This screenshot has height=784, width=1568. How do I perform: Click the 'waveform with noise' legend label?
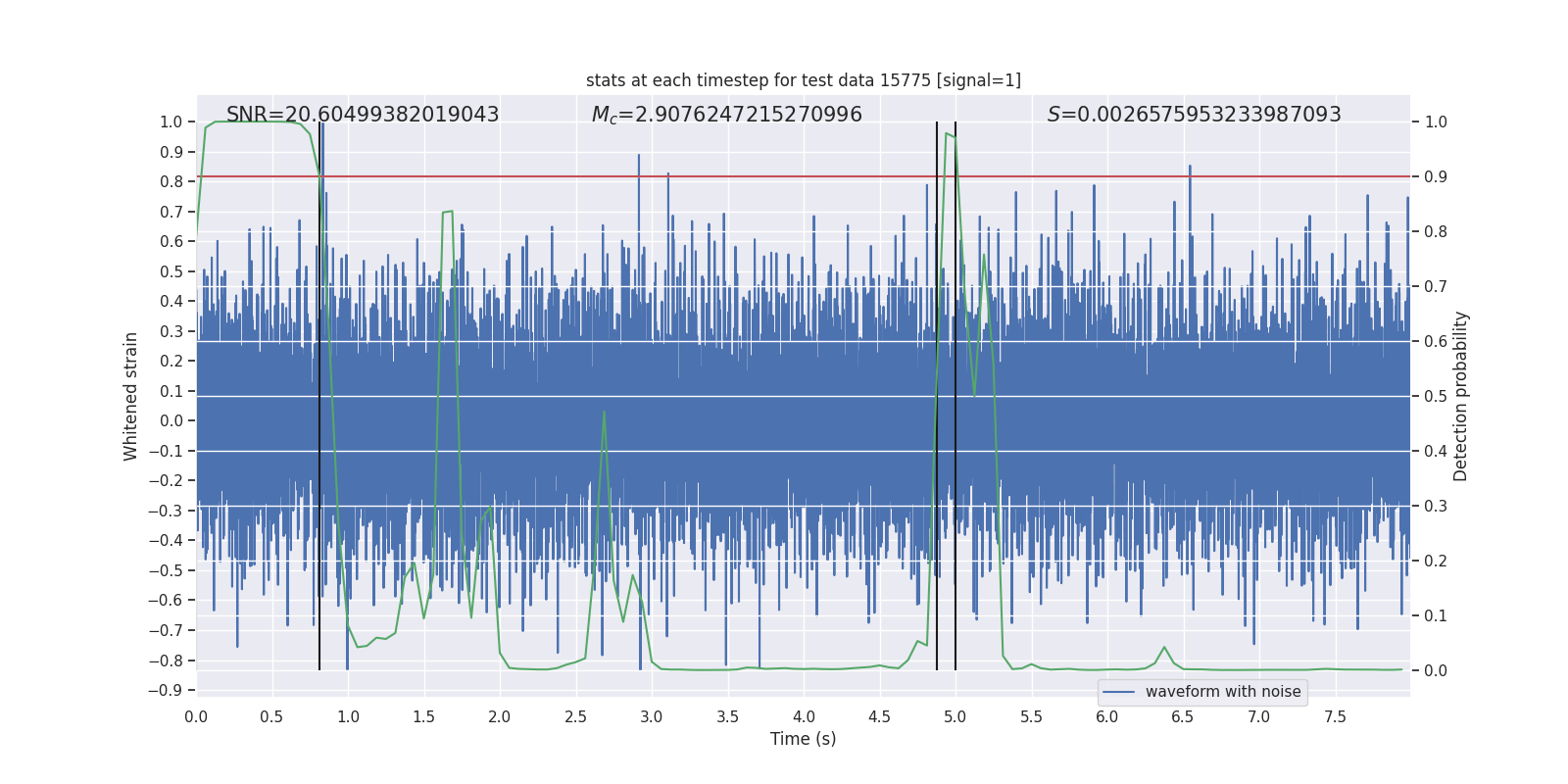coord(1222,692)
